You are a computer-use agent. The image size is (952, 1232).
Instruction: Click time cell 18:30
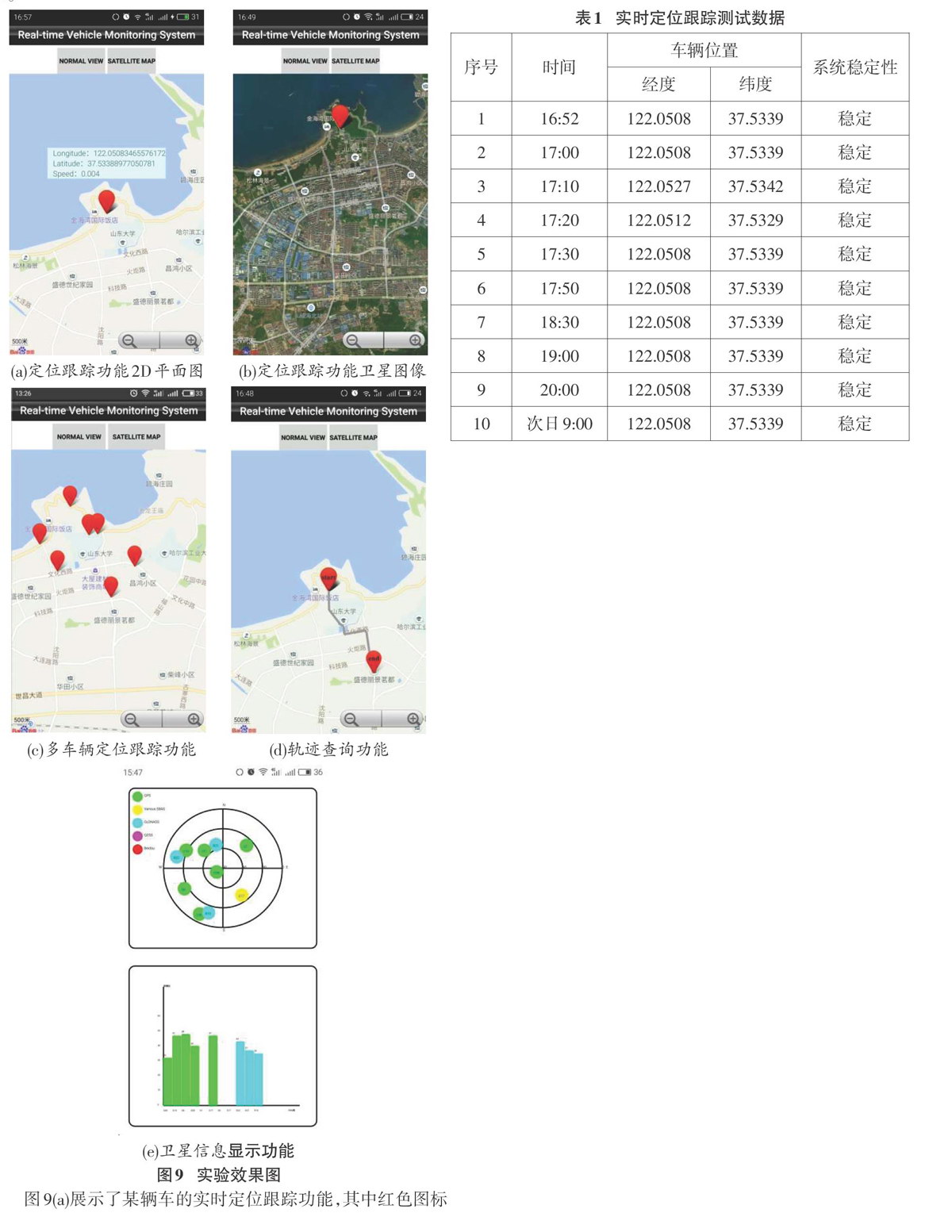(x=559, y=322)
